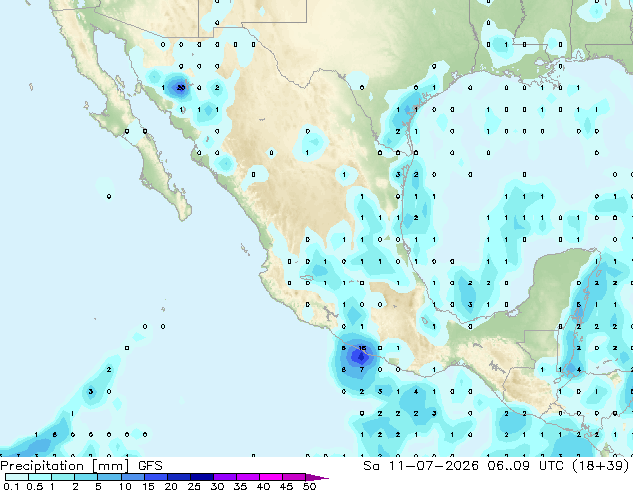Click the 40–45 mm magenta legend swatch

tap(271, 477)
